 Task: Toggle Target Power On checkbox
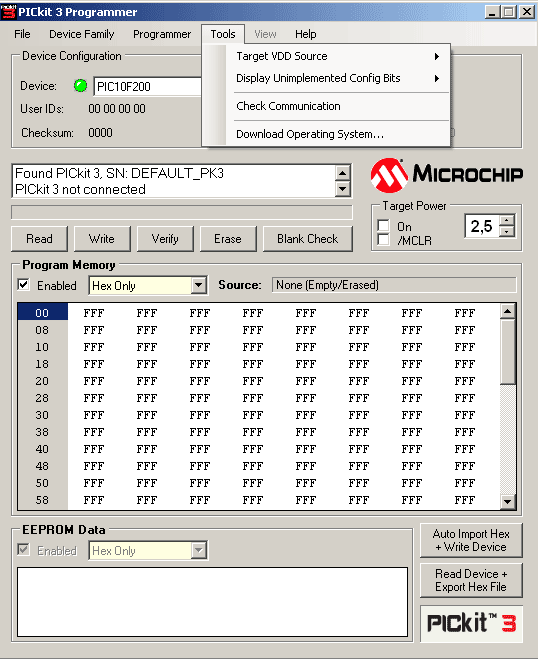pos(383,226)
